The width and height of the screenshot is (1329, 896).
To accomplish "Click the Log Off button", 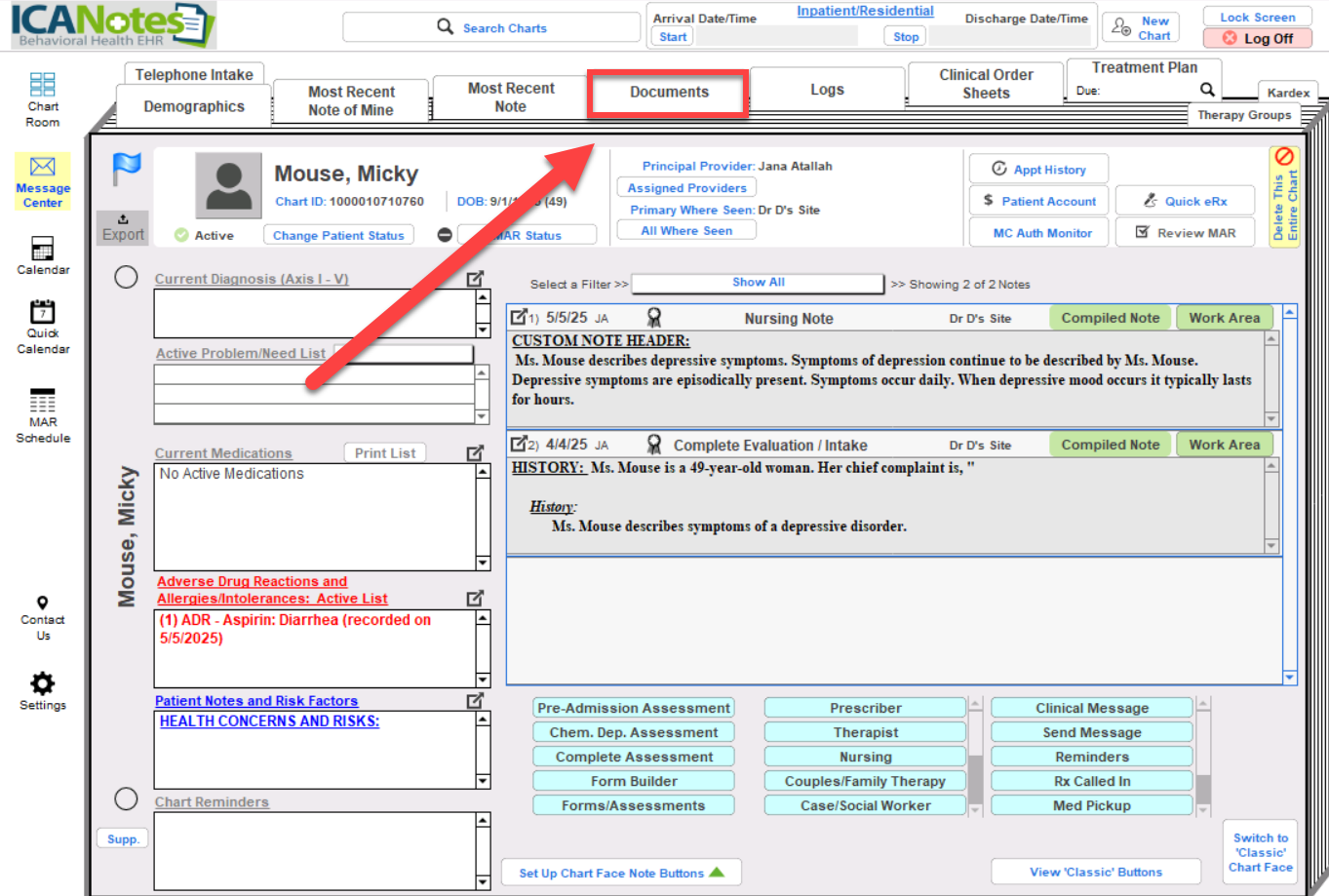I will (x=1257, y=39).
